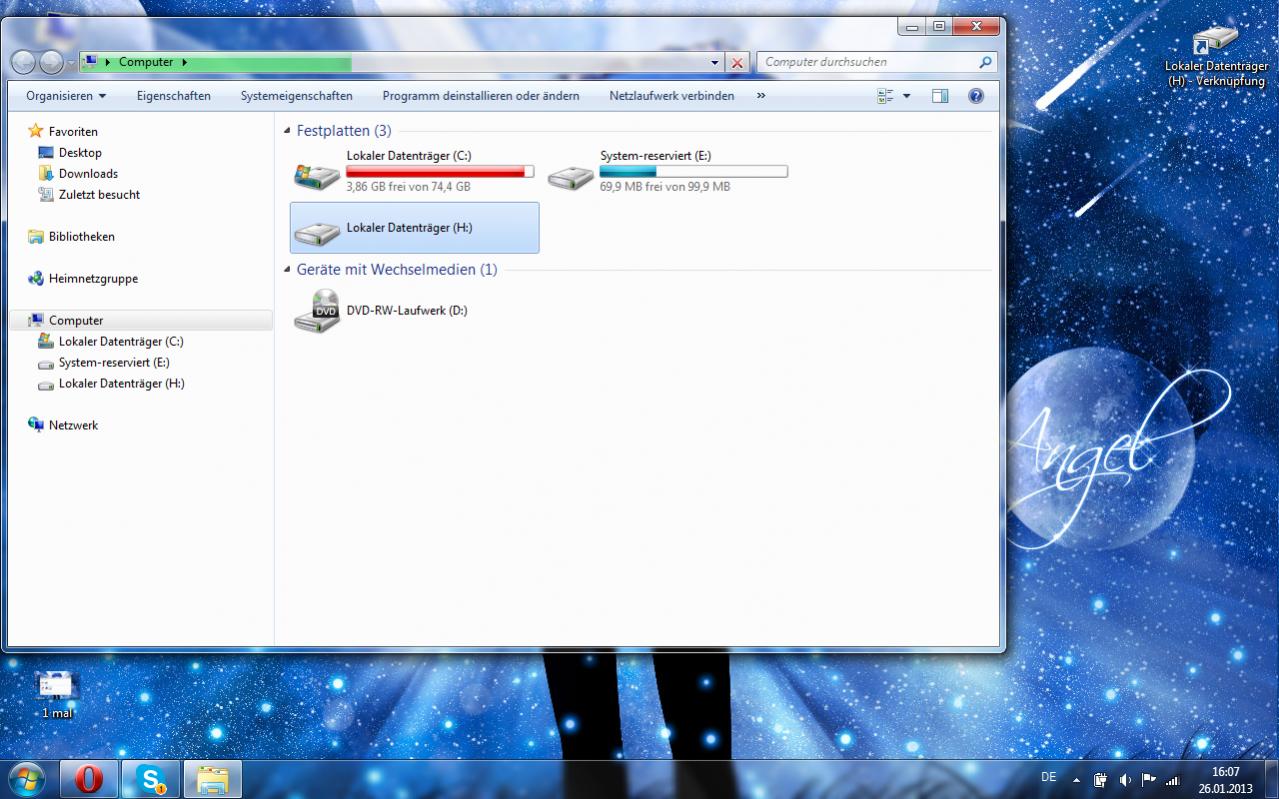The image size is (1279, 799).
Task: Show hidden tray icons arrow
Action: [1076, 780]
